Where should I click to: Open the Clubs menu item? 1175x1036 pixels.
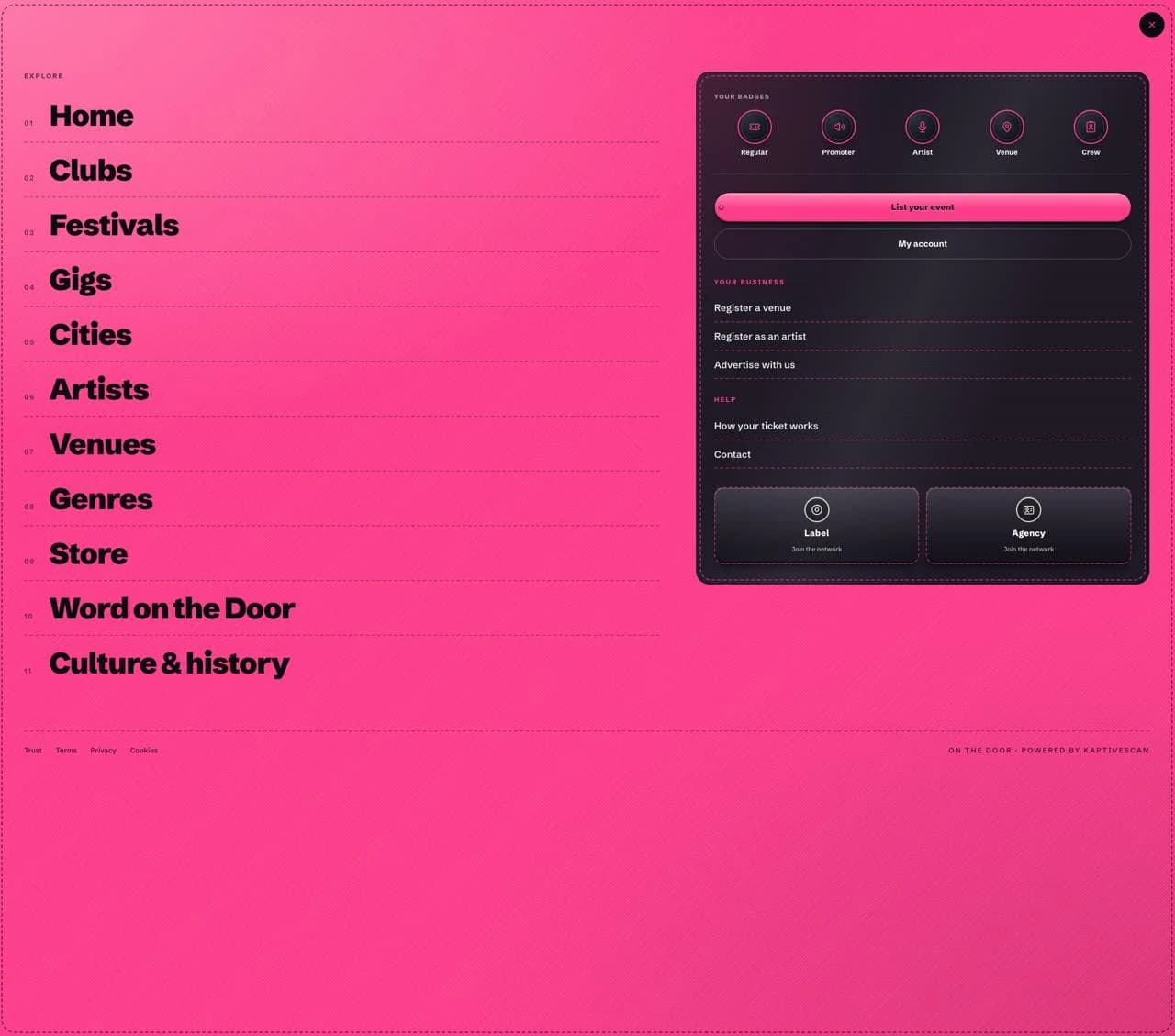click(91, 171)
